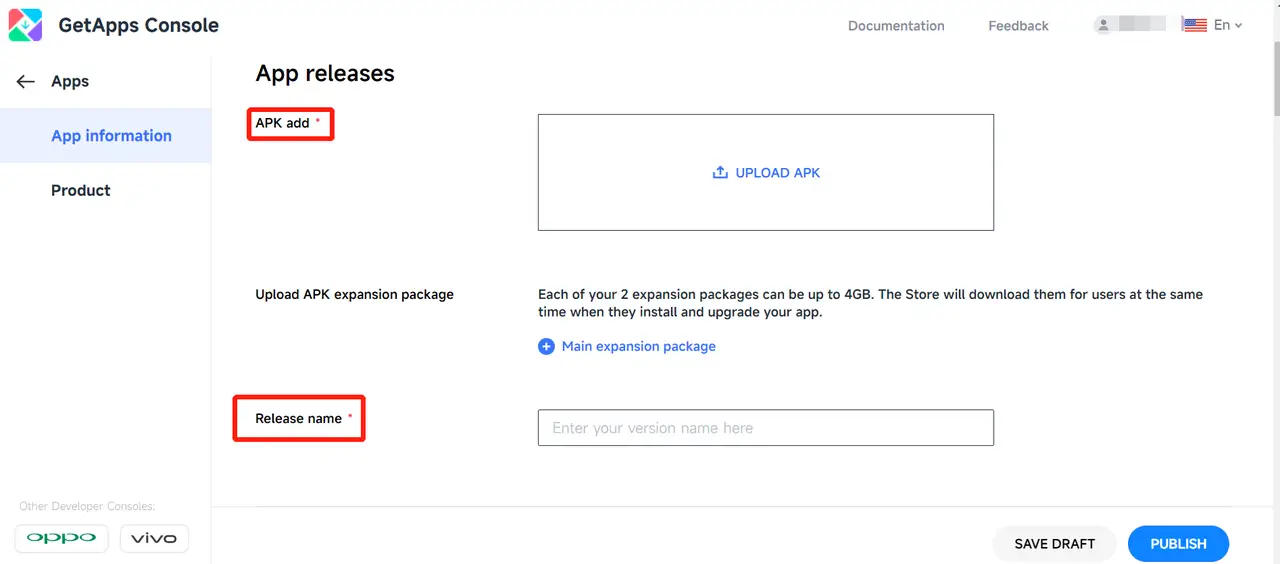Focus the Release name version input field
The image size is (1280, 564).
[765, 428]
